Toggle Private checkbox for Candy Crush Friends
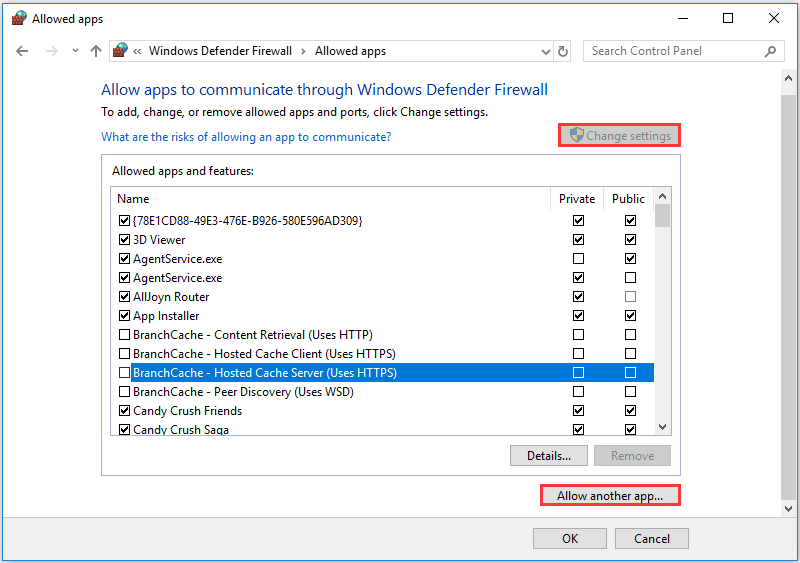Viewport: 800px width, 563px height. (x=578, y=410)
